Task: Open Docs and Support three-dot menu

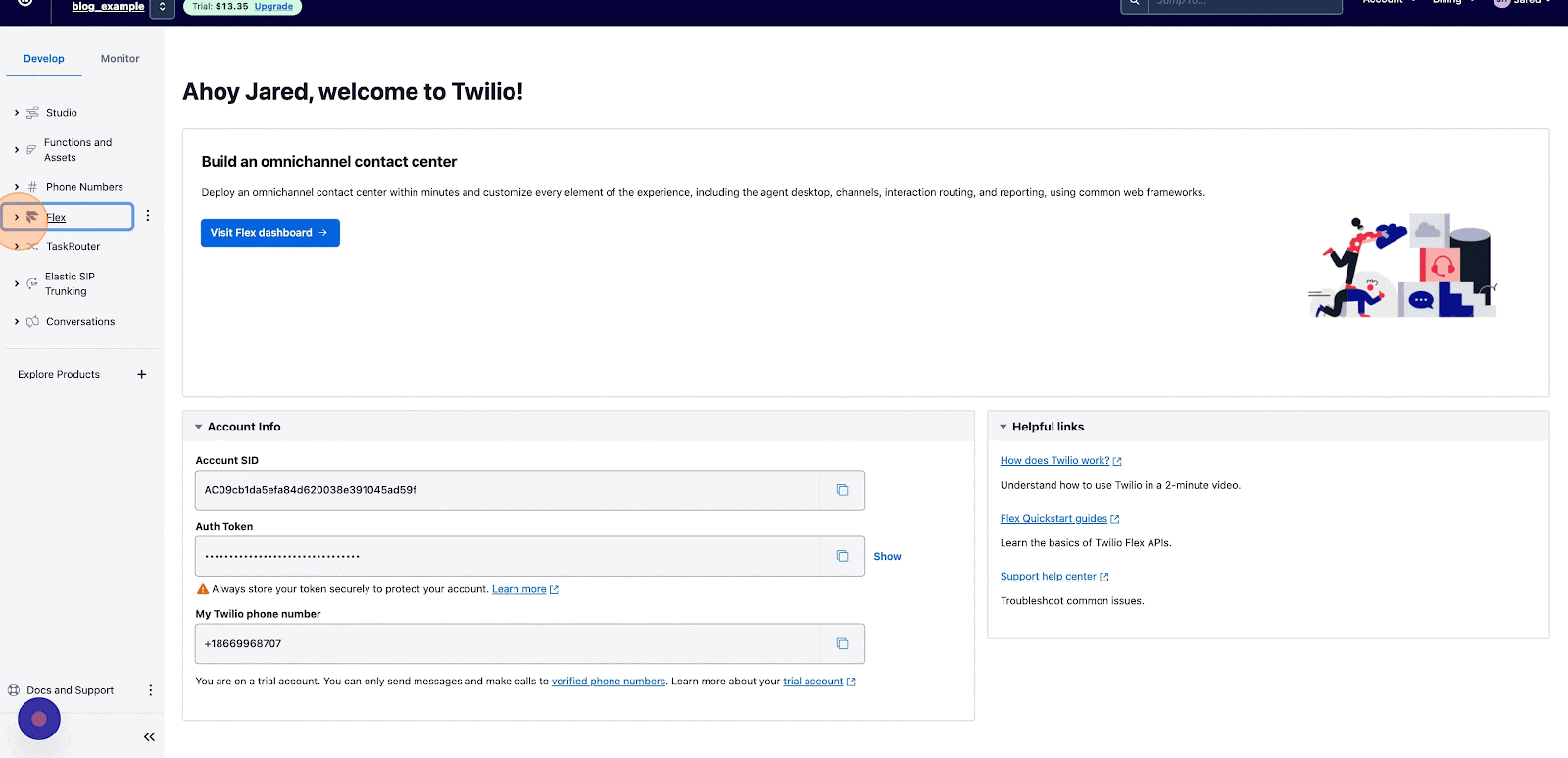Action: (x=150, y=690)
